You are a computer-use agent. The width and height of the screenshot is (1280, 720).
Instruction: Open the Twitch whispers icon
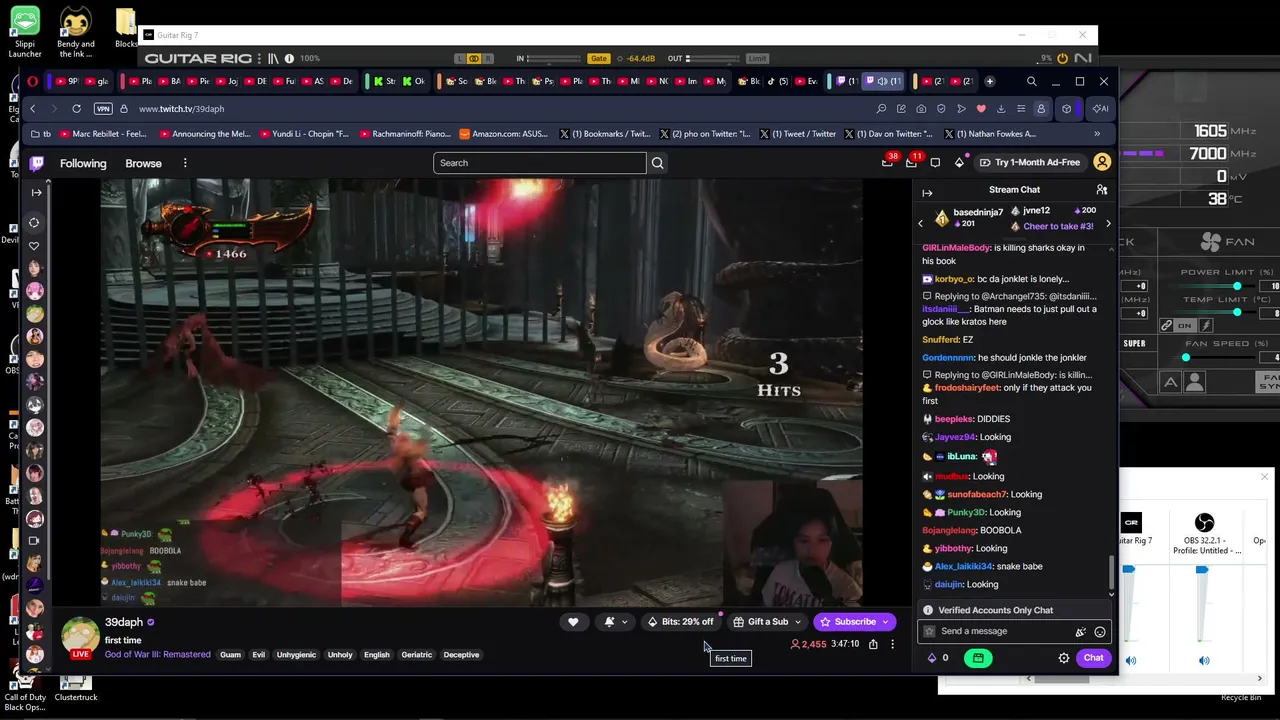pos(935,163)
